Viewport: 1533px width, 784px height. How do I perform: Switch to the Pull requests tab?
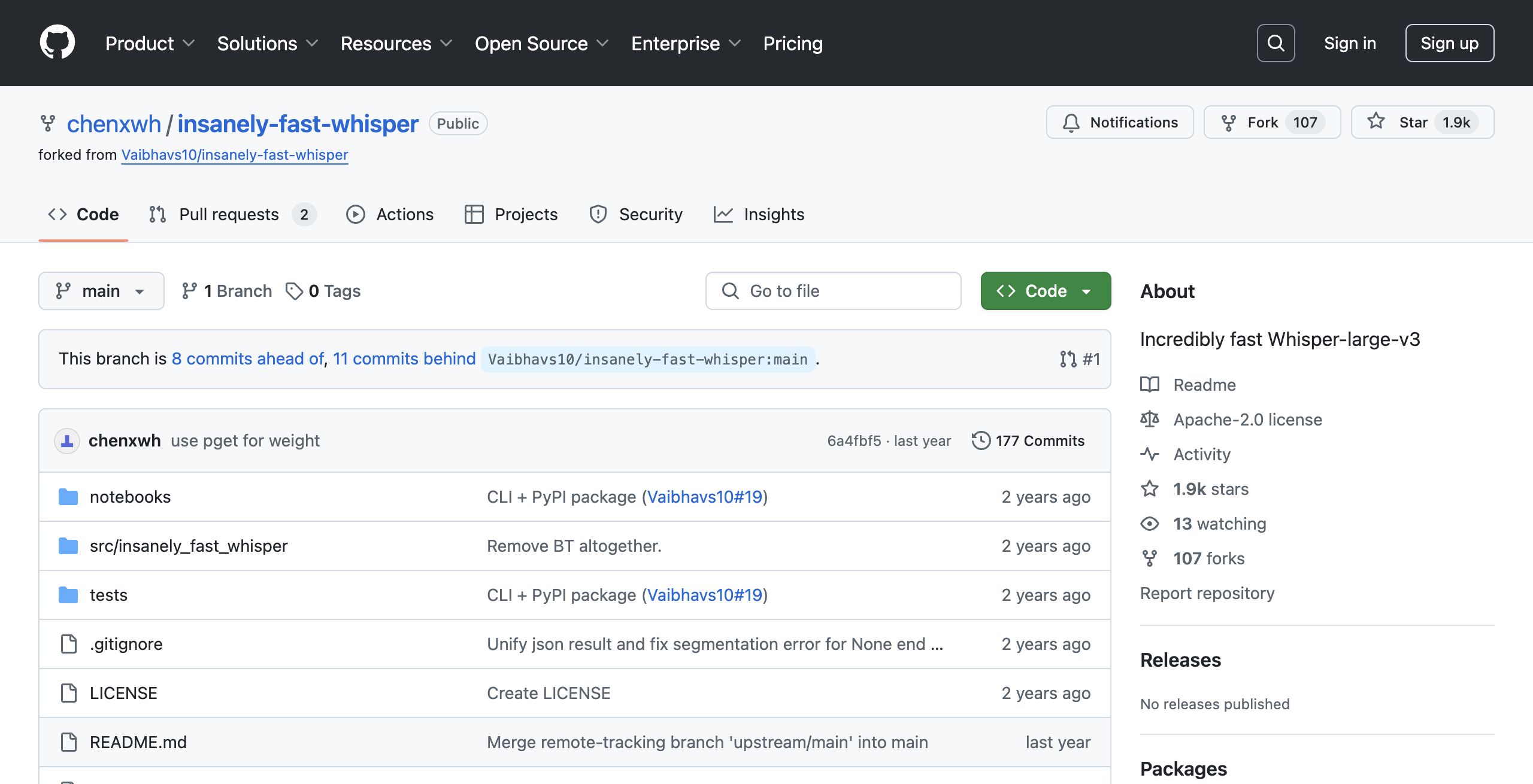(233, 214)
